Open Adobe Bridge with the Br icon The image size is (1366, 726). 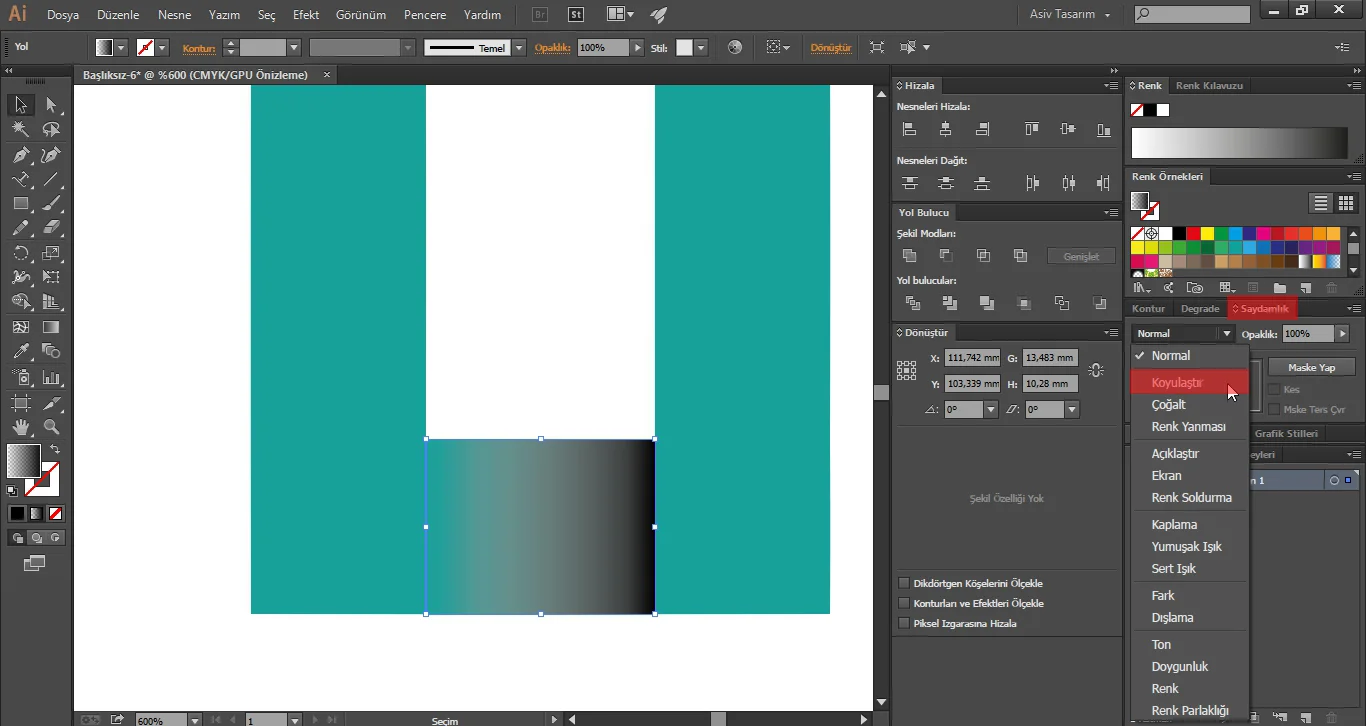[541, 14]
